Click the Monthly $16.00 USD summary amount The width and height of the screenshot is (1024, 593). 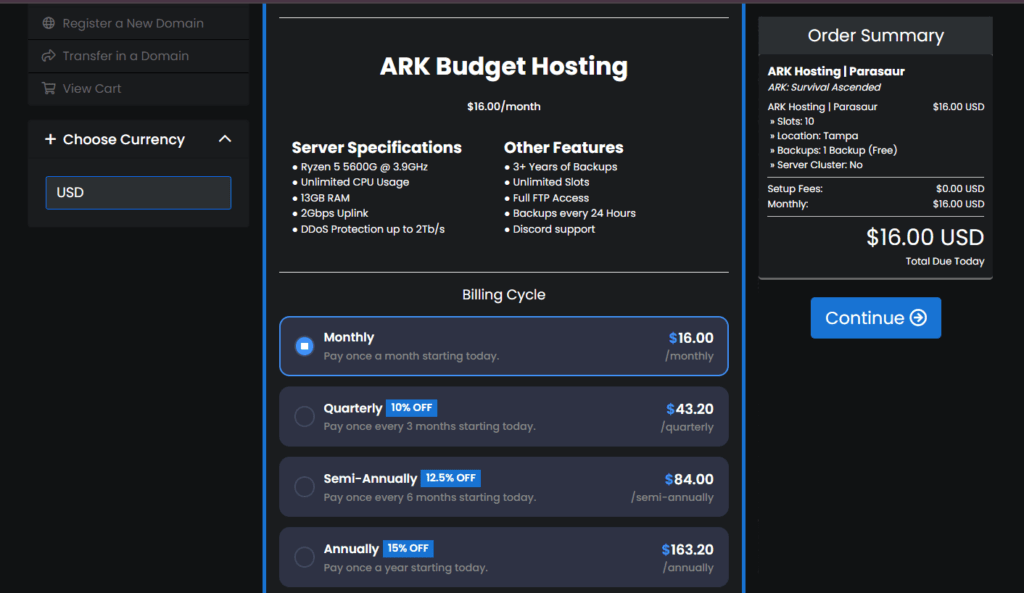click(958, 204)
